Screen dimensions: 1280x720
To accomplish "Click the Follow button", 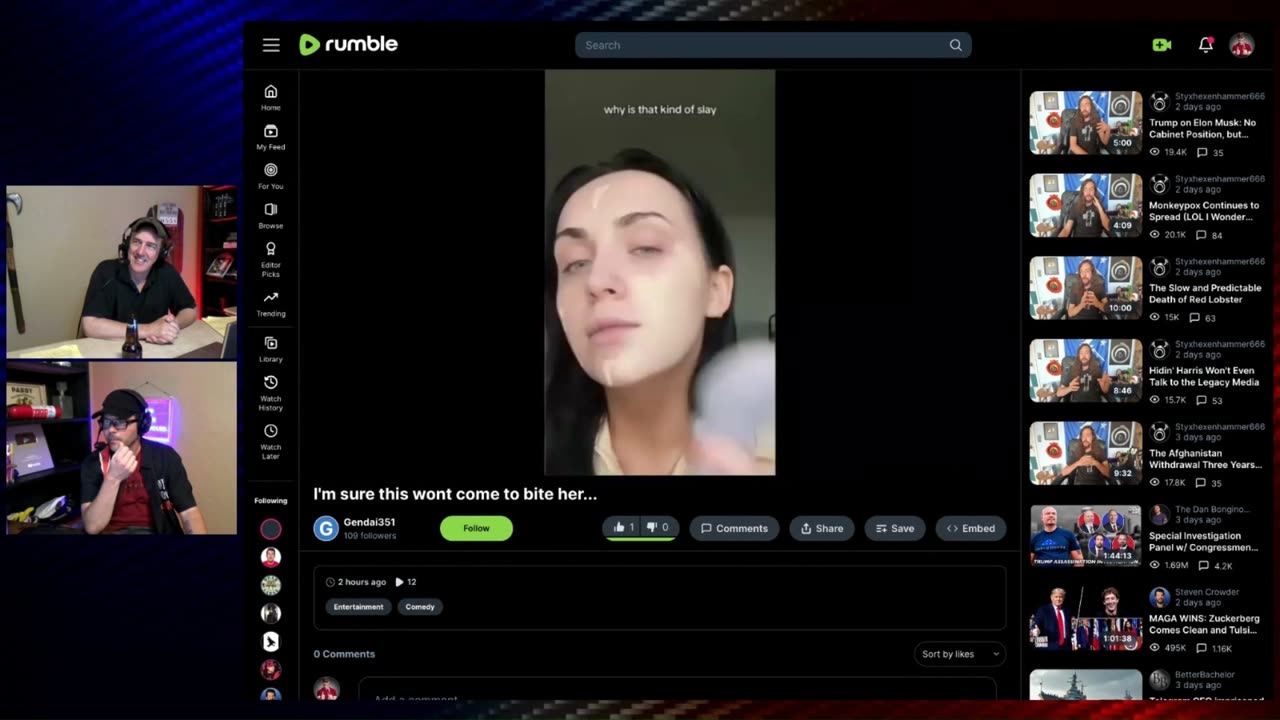I will [476, 528].
